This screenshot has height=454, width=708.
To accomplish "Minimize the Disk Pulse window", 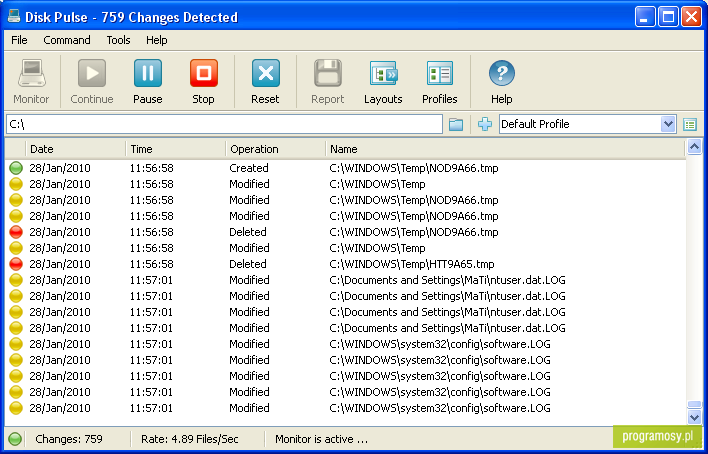I will pyautogui.click(x=645, y=17).
